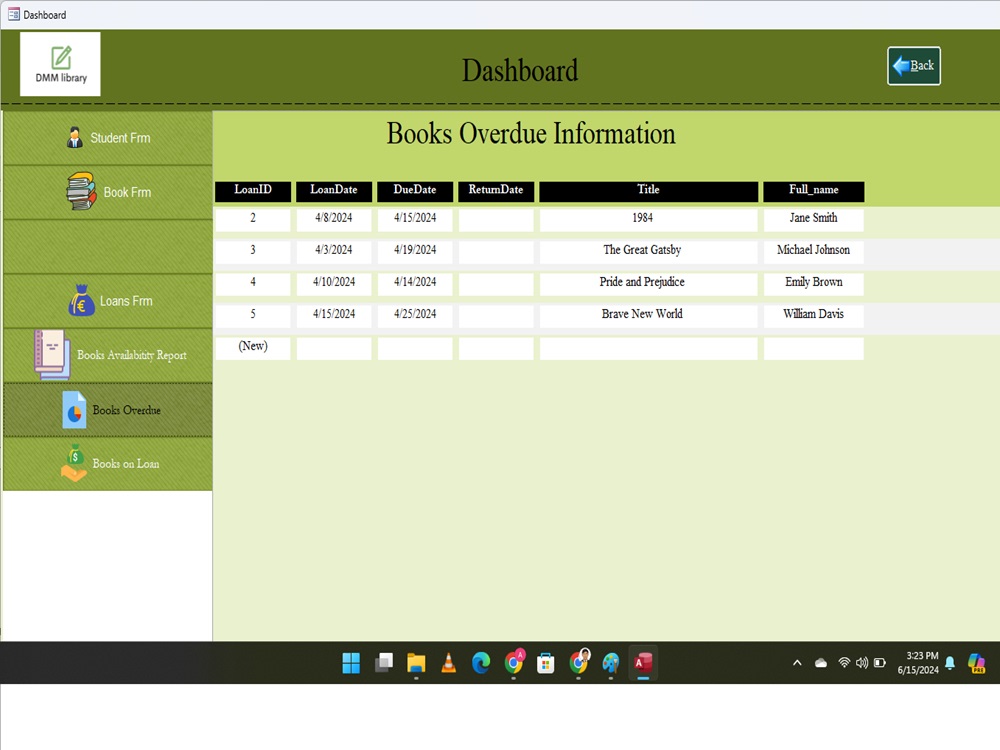Screen dimensions: 1000x750
Task: Click the DueDate cell 4/14/2024
Action: 415,283
